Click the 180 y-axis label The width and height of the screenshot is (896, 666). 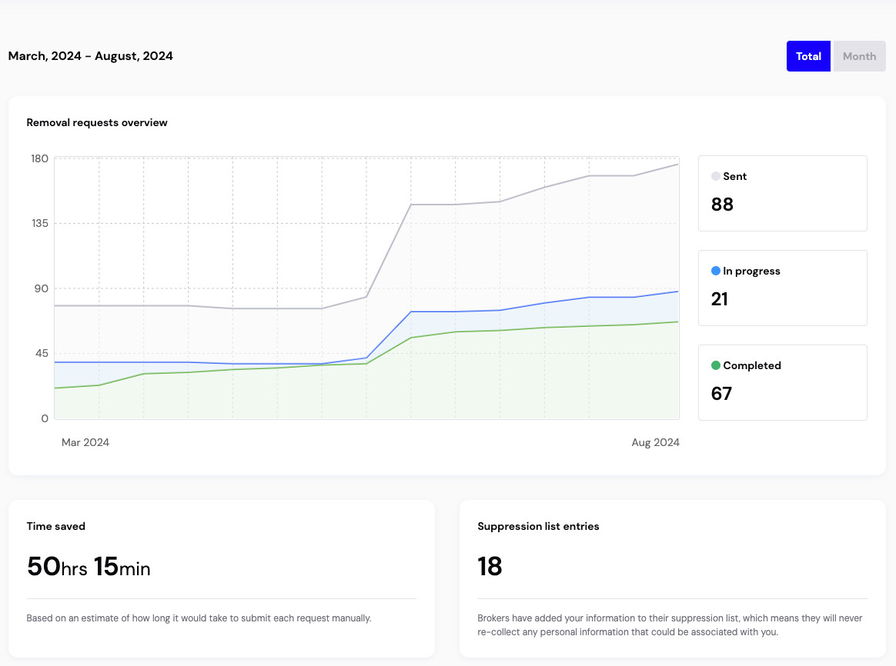pyautogui.click(x=39, y=159)
